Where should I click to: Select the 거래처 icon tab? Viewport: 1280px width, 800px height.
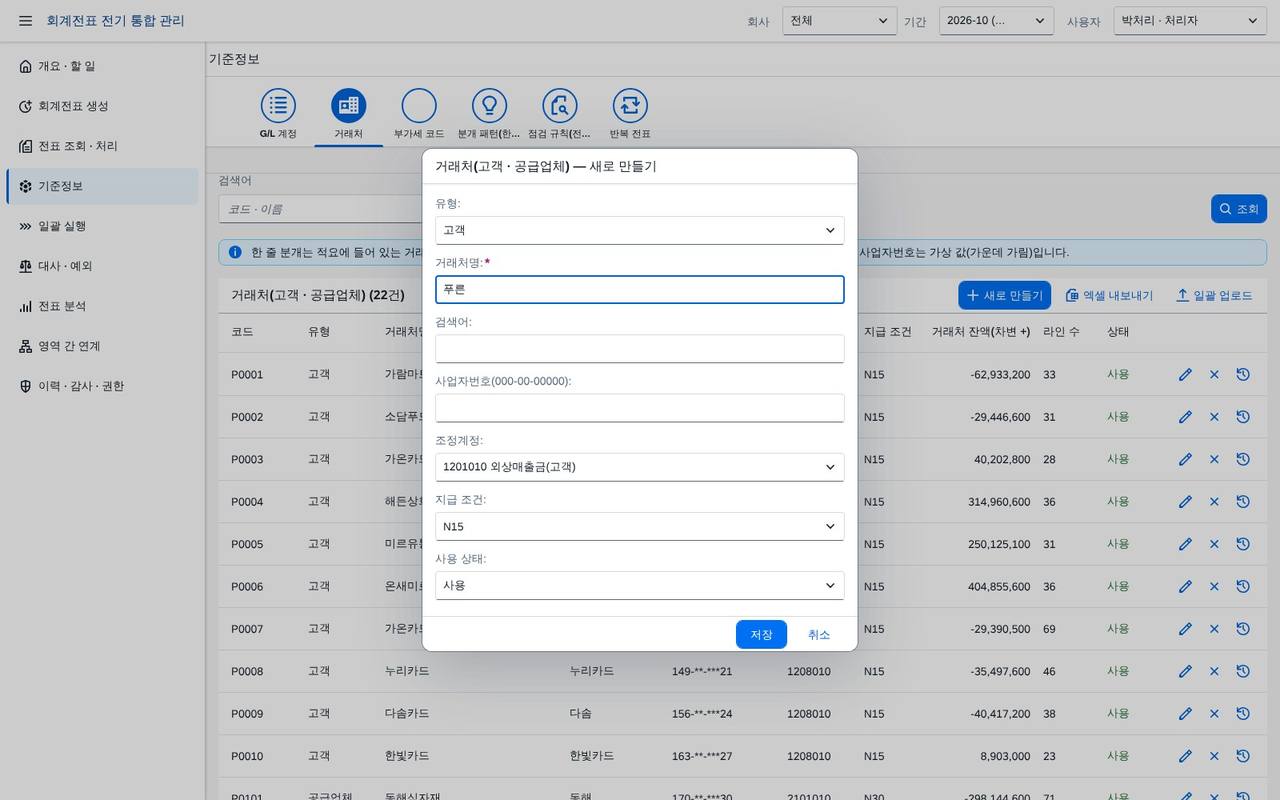tap(349, 113)
